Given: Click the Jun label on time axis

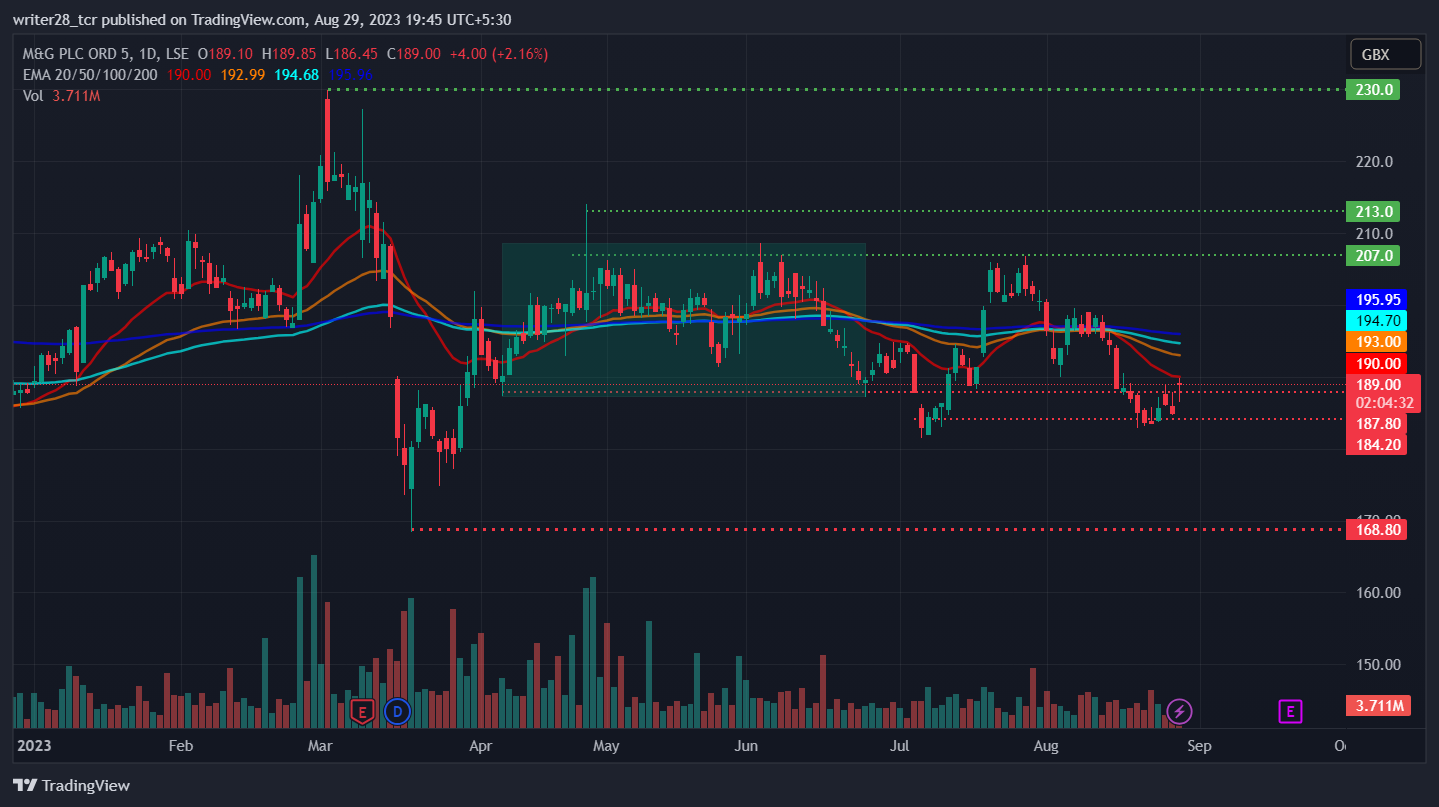Looking at the screenshot, I should [x=746, y=746].
